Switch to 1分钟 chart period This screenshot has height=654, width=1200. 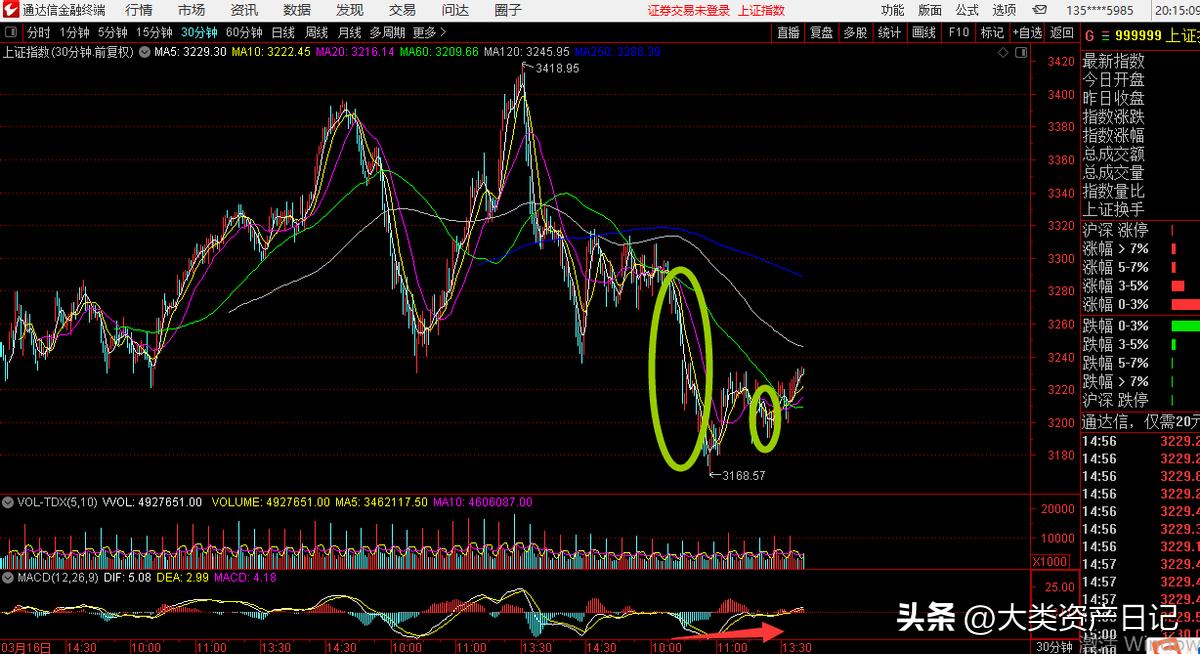pos(74,32)
